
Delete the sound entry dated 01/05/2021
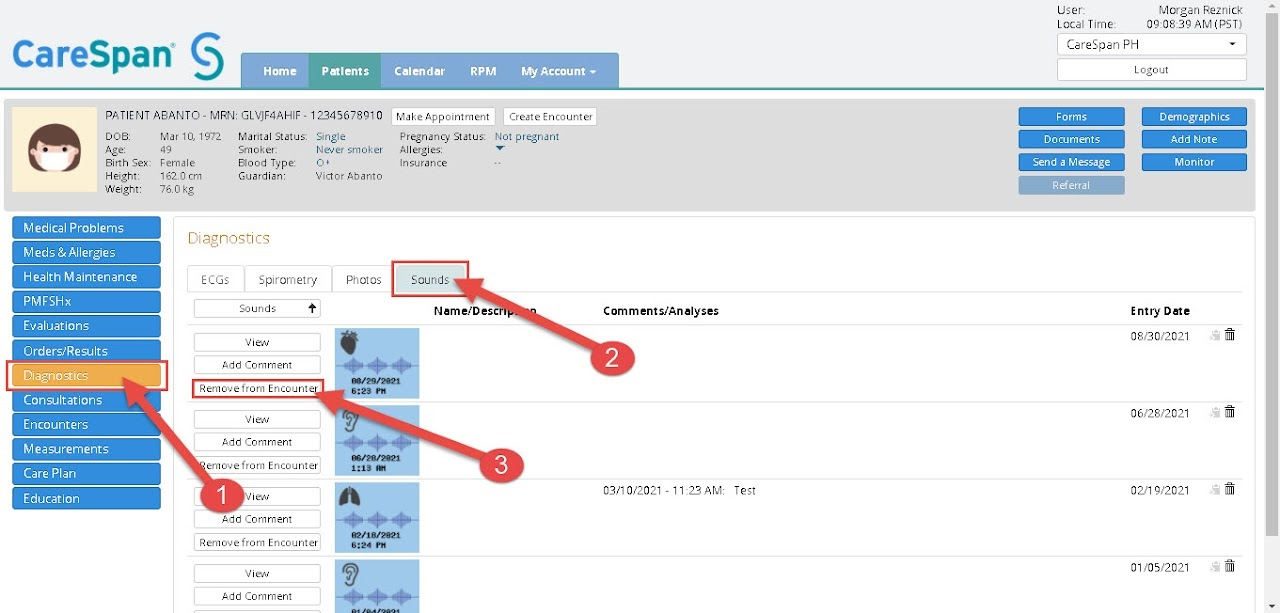pos(1230,566)
